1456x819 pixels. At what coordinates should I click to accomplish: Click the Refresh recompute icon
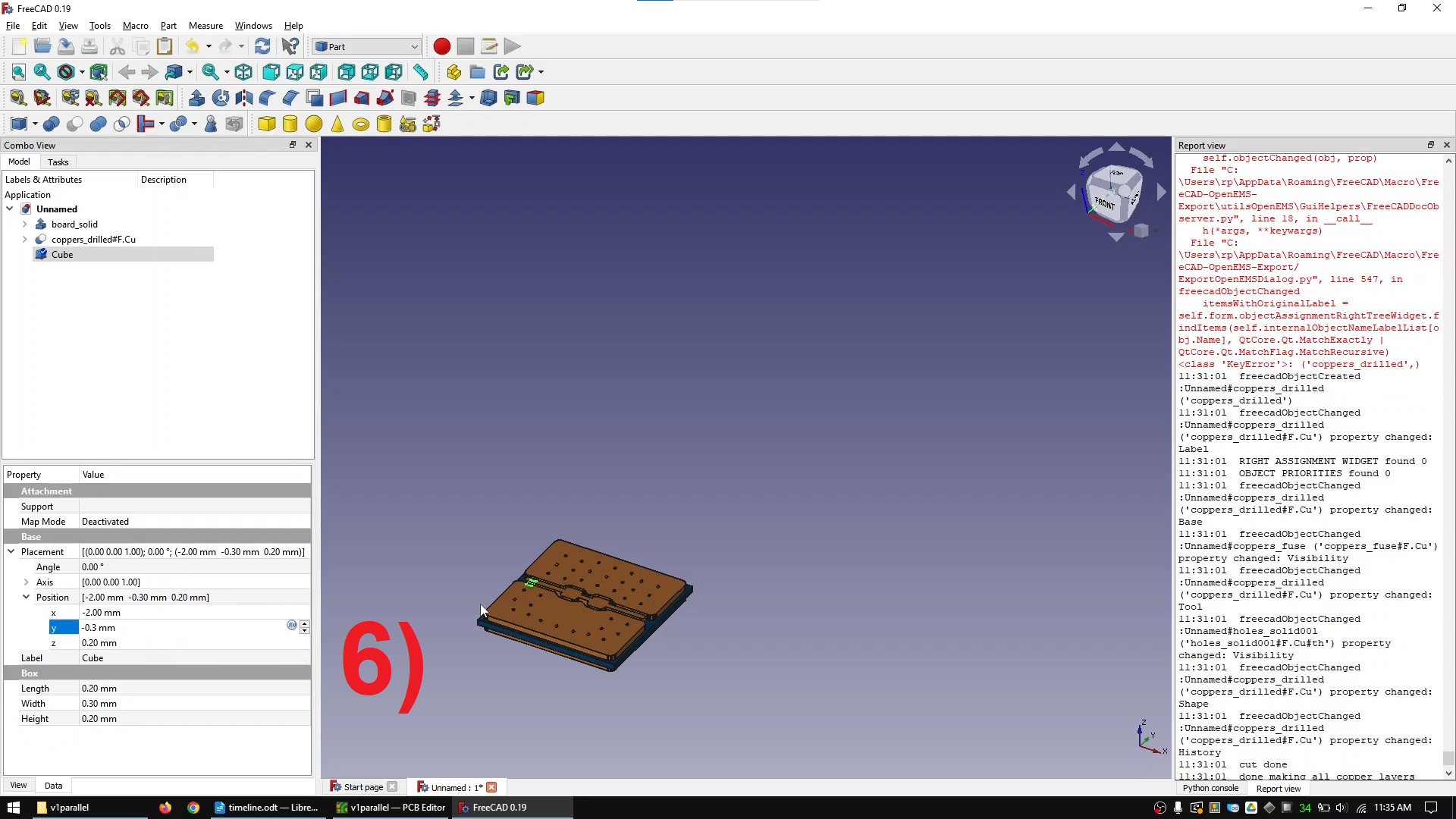[x=262, y=46]
